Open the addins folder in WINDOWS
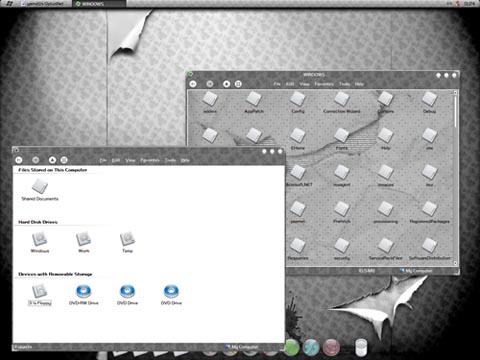This screenshot has height=360, width=480. [210, 102]
